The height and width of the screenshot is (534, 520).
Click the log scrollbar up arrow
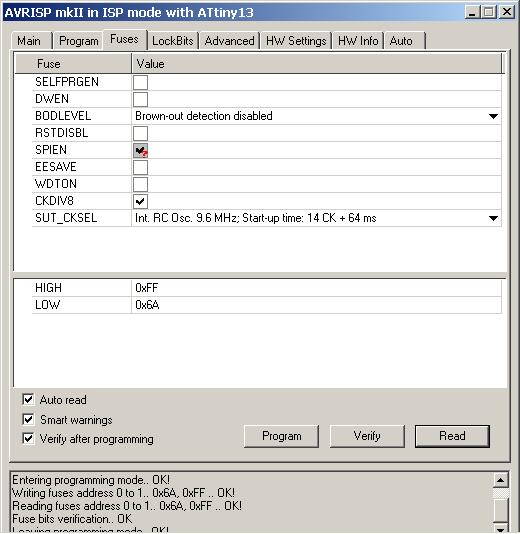pyautogui.click(x=500, y=481)
